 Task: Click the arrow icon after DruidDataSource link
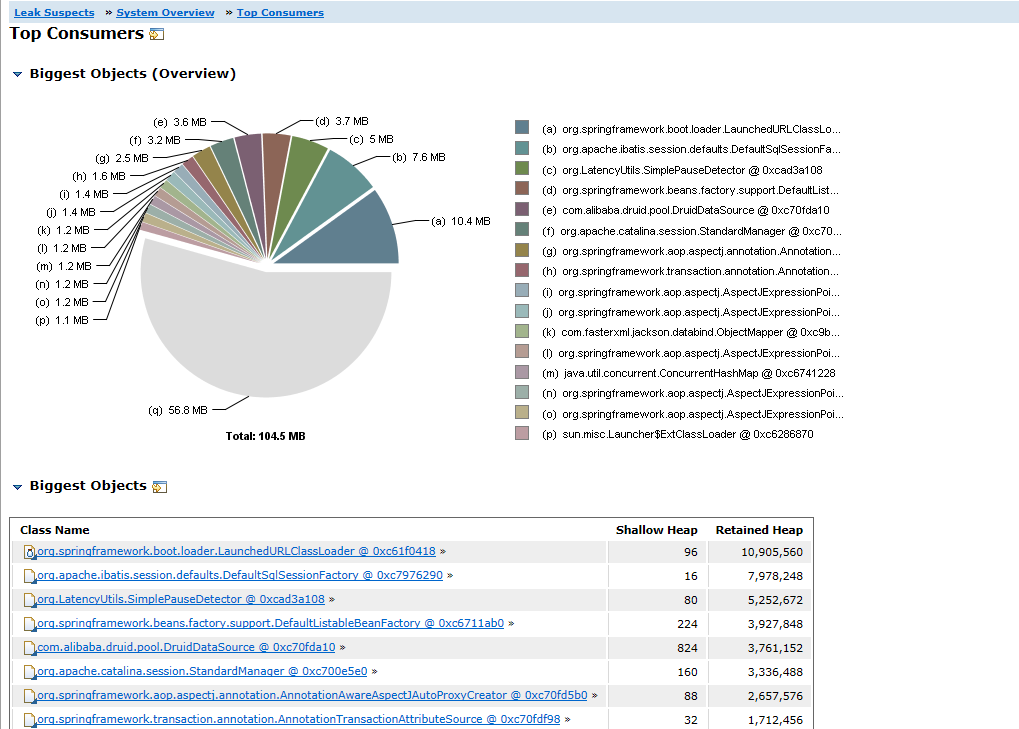tap(343, 648)
